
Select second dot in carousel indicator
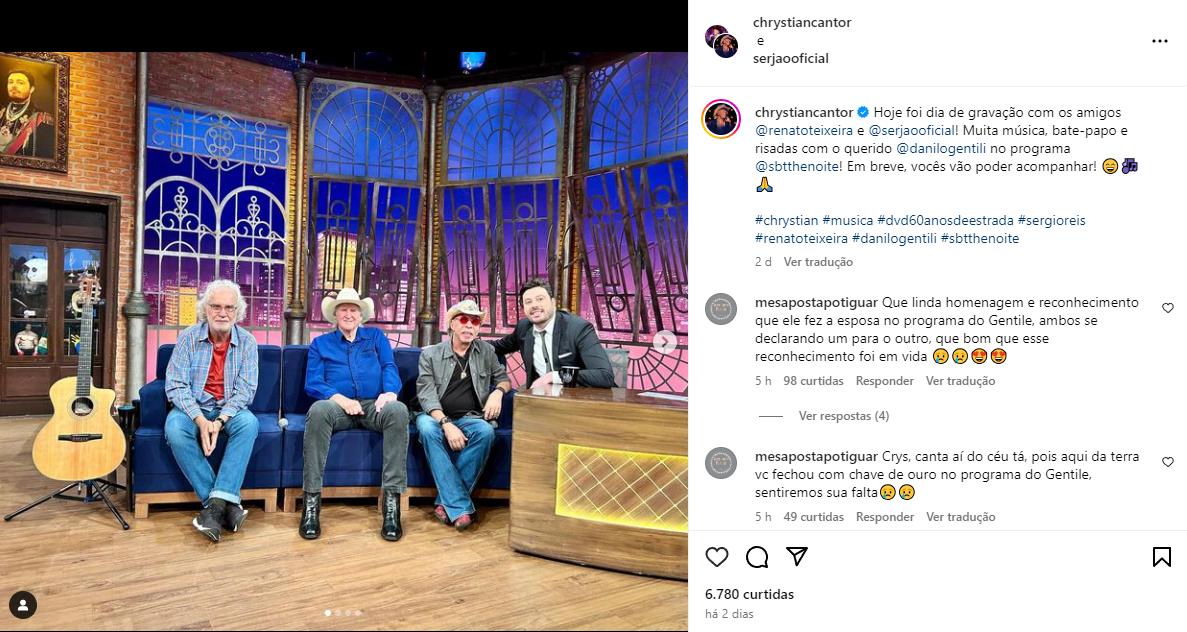coord(338,612)
